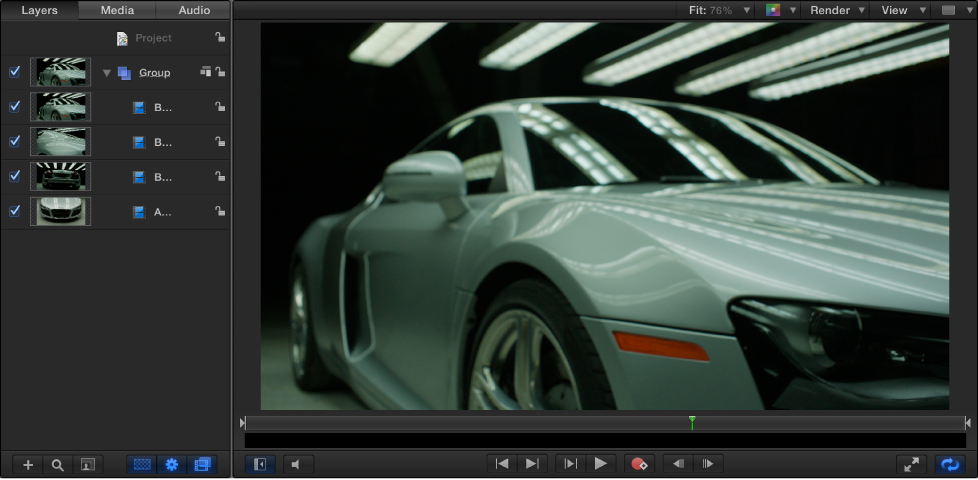Select the rear-view car clip thumbnail
This screenshot has height=480, width=978.
point(61,176)
